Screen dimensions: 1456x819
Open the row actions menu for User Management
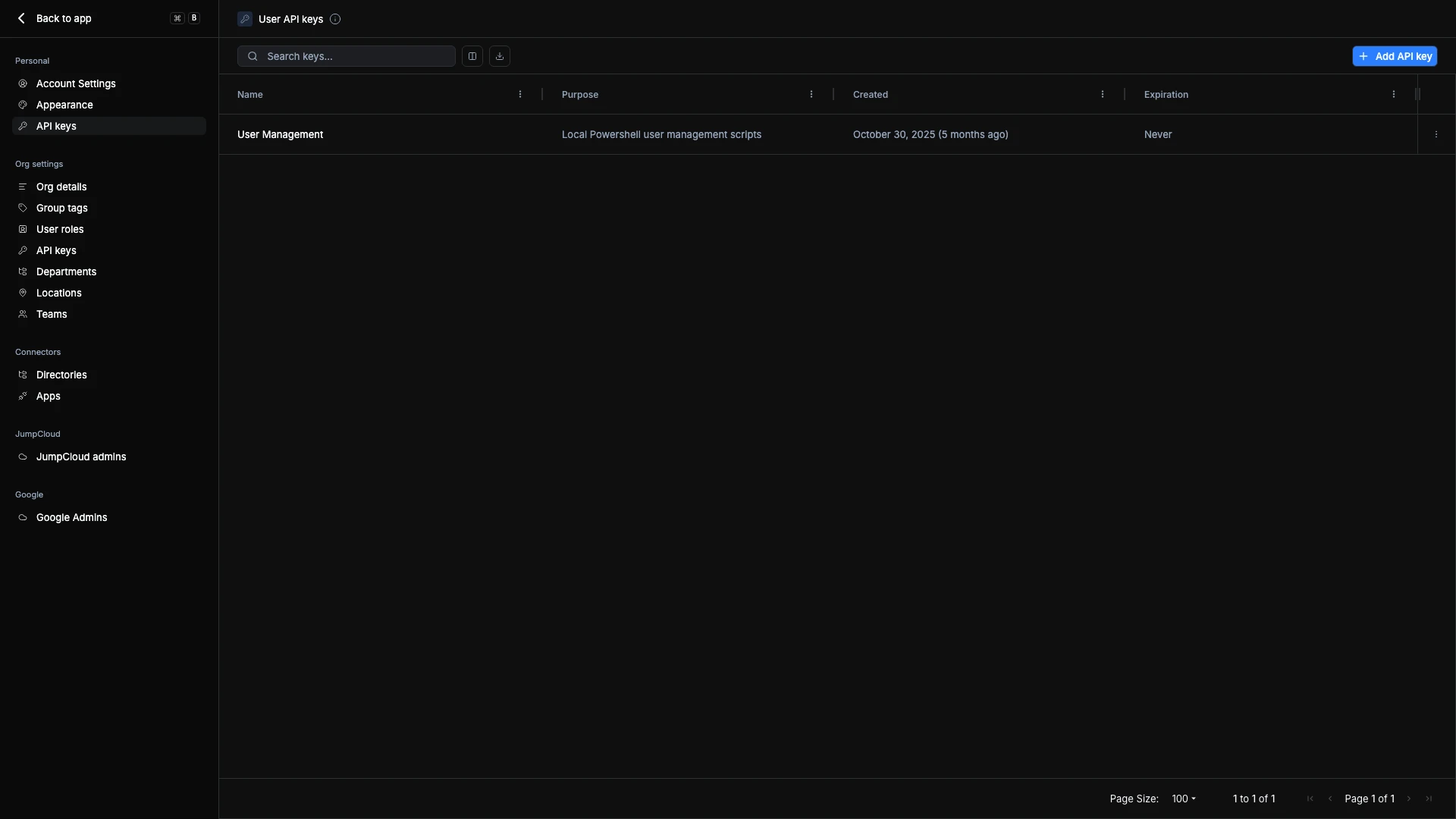point(1436,134)
